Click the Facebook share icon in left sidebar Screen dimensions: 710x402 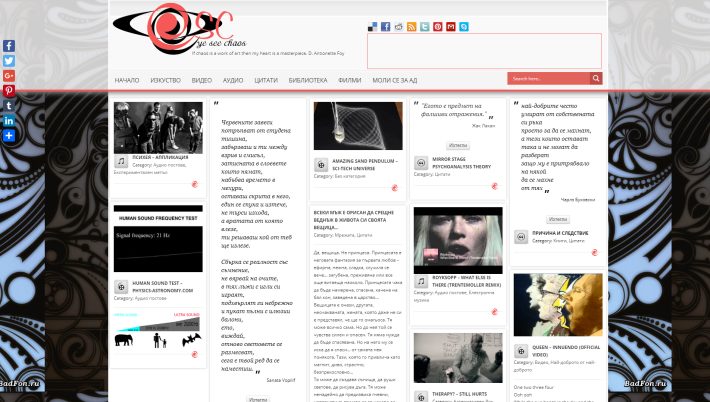pyautogui.click(x=9, y=46)
